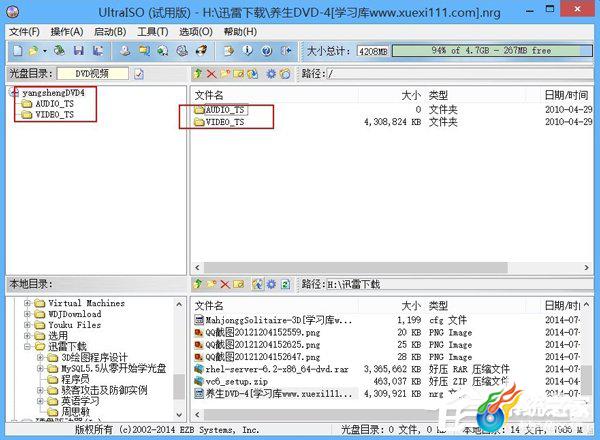600x440 pixels.
Task: Open the 选项(O) menu
Action: pyautogui.click(x=196, y=32)
